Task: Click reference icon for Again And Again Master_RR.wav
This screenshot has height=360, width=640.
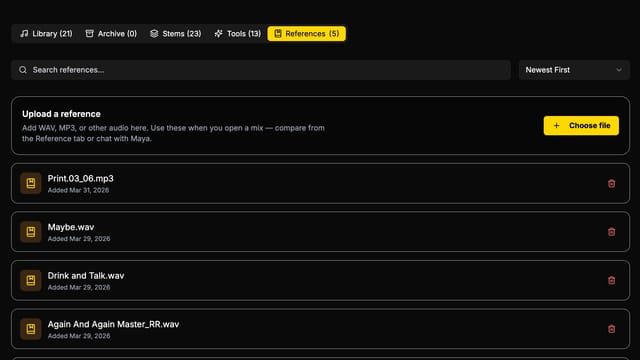Action: 31,329
